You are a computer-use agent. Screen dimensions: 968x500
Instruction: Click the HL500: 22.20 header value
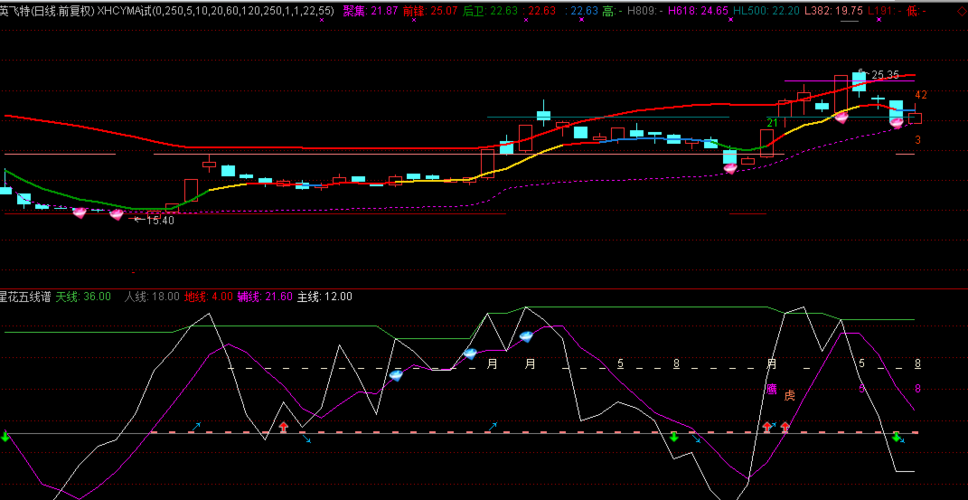click(x=766, y=10)
